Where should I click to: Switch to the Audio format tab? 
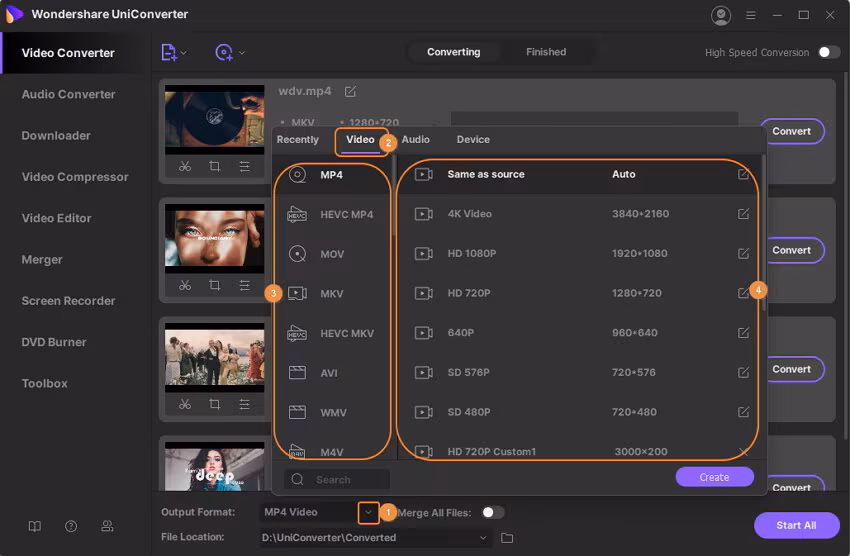[416, 139]
